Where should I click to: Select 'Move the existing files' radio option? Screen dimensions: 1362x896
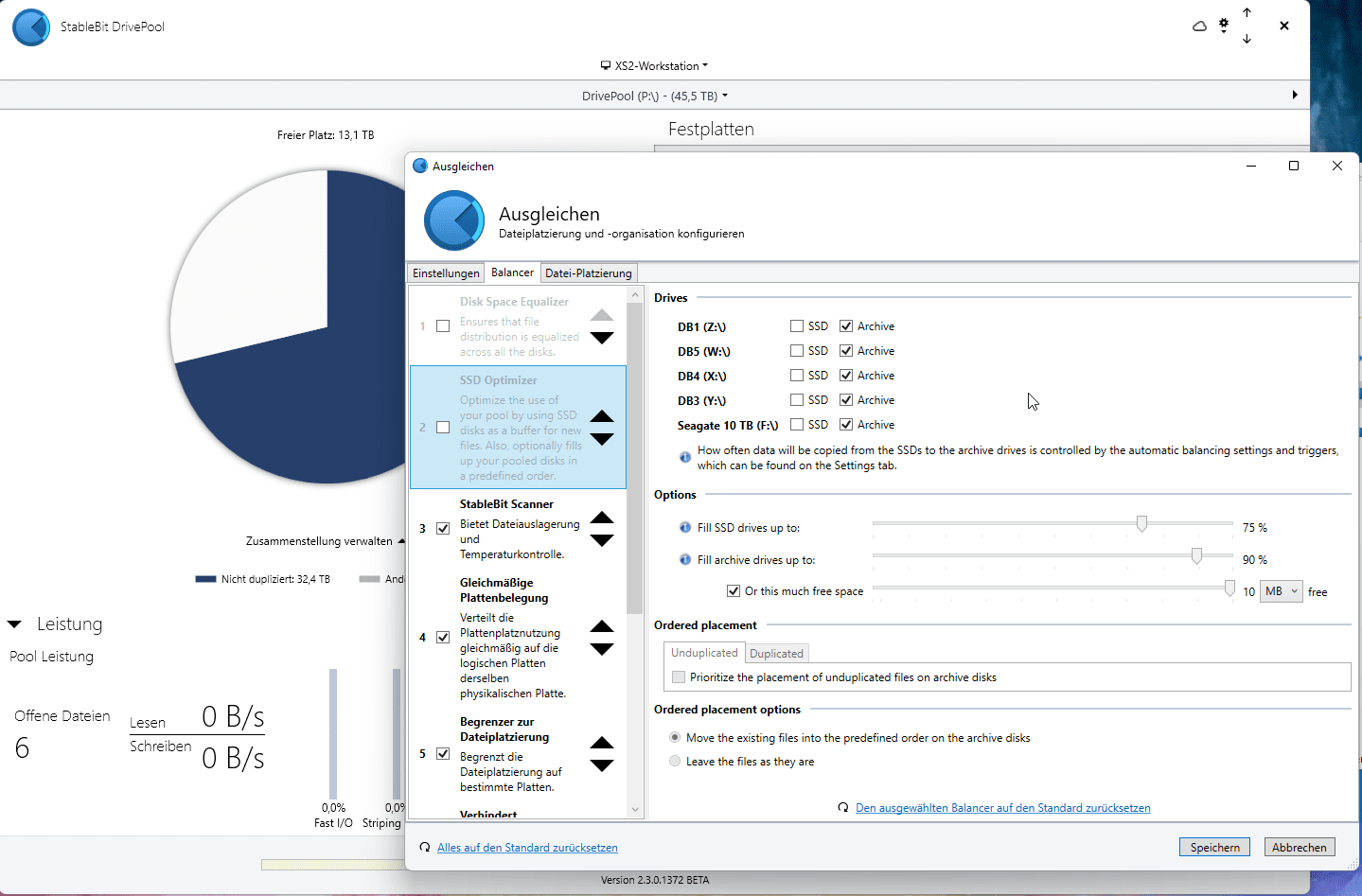(x=675, y=737)
